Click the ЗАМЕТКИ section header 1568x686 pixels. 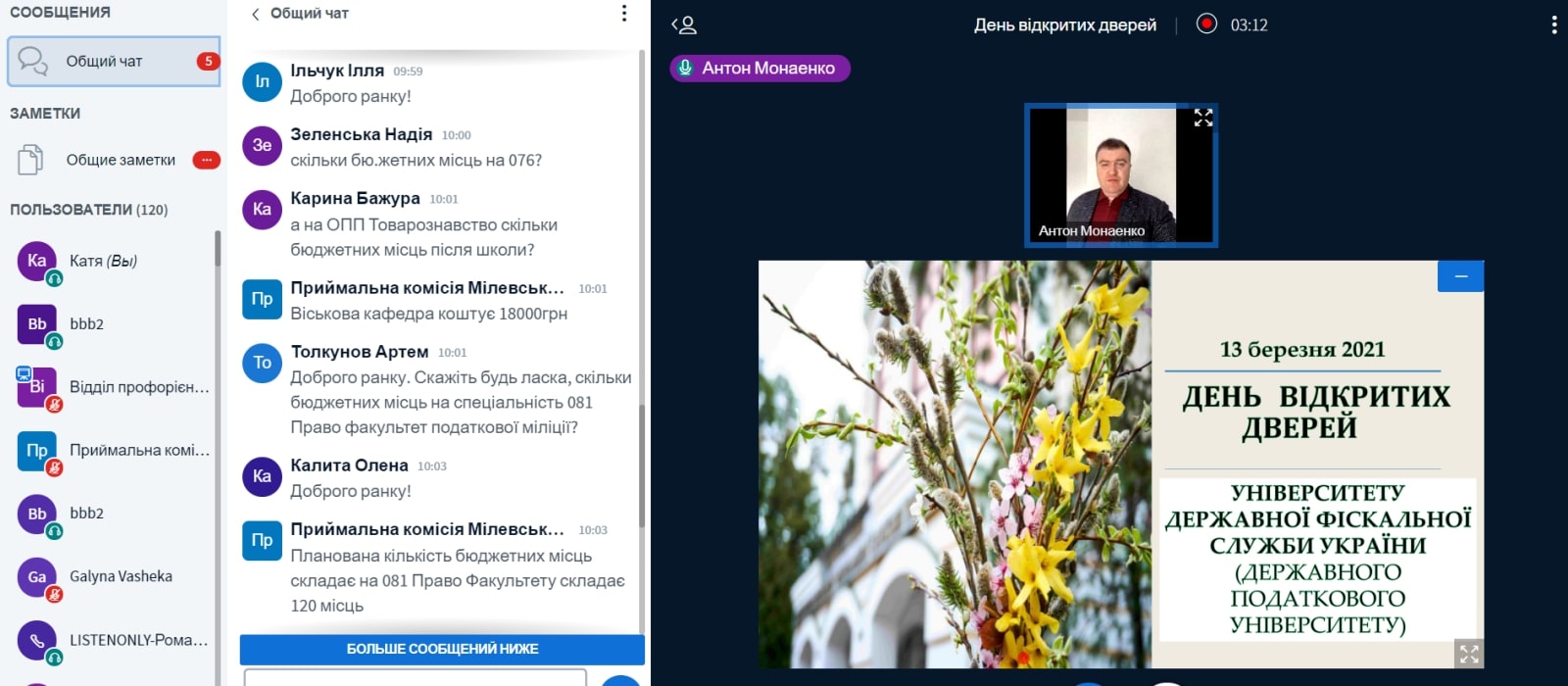pos(45,114)
